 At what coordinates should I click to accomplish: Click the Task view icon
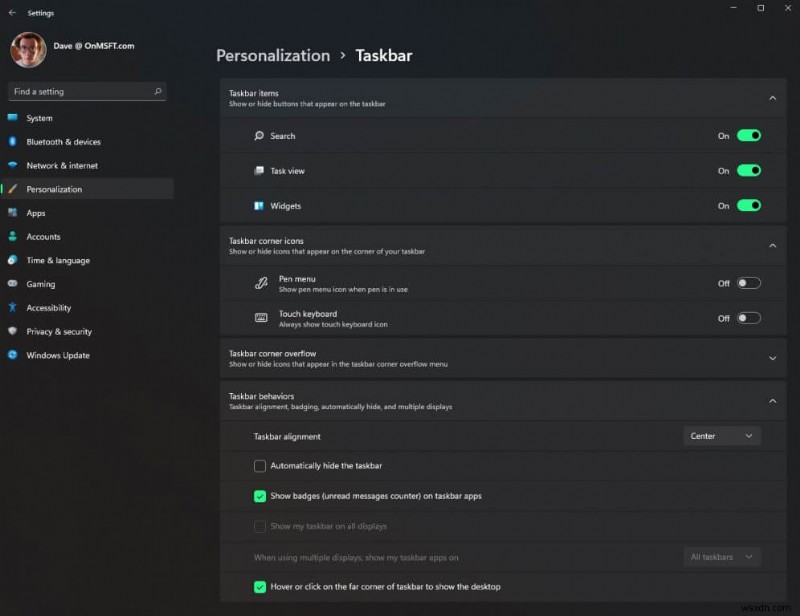pos(261,170)
